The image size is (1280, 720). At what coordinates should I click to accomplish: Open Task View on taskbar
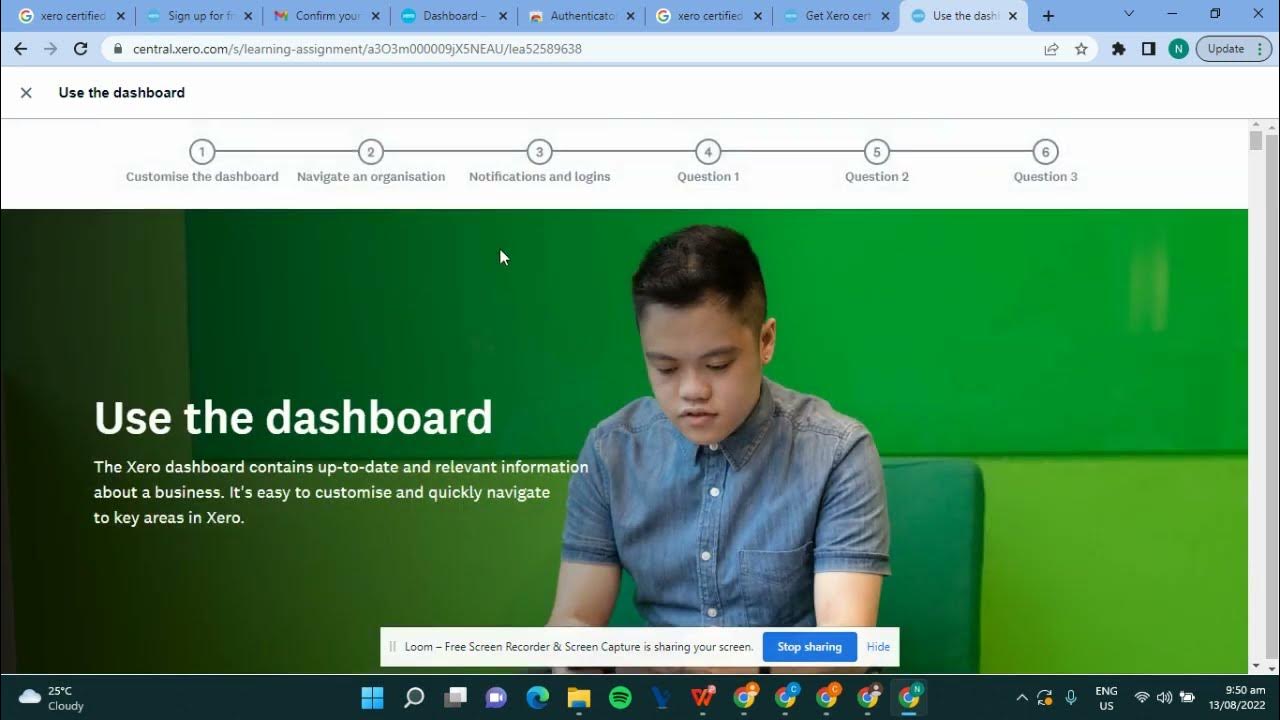pyautogui.click(x=456, y=697)
